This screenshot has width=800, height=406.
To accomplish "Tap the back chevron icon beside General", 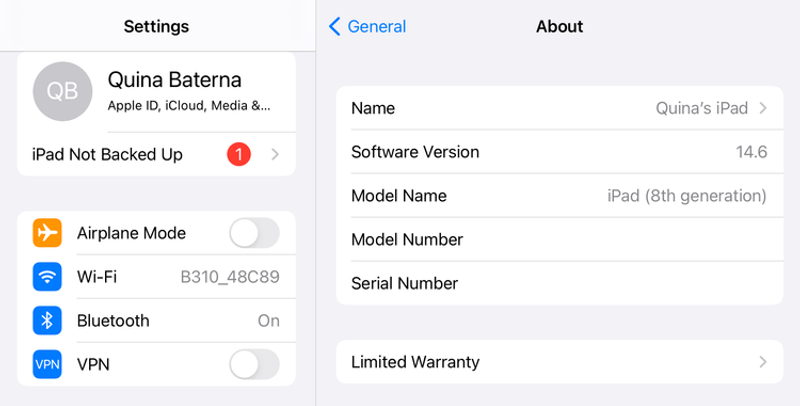I will [x=335, y=27].
